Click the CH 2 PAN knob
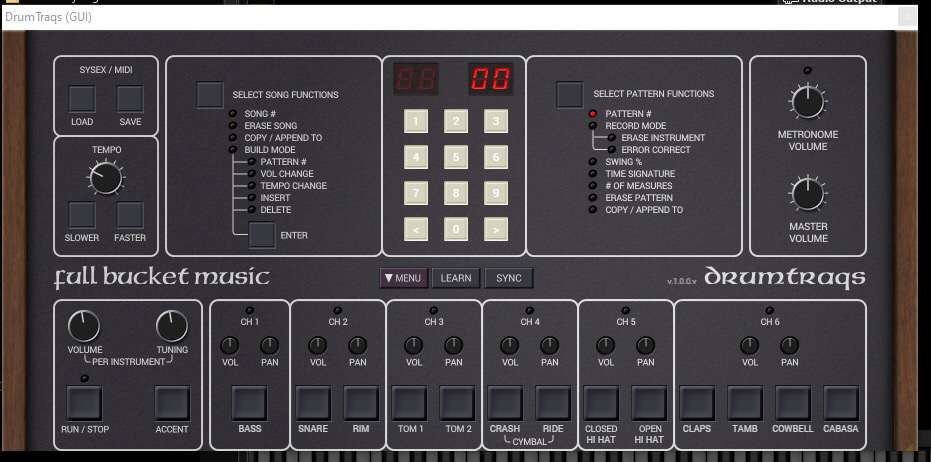 [x=357, y=345]
